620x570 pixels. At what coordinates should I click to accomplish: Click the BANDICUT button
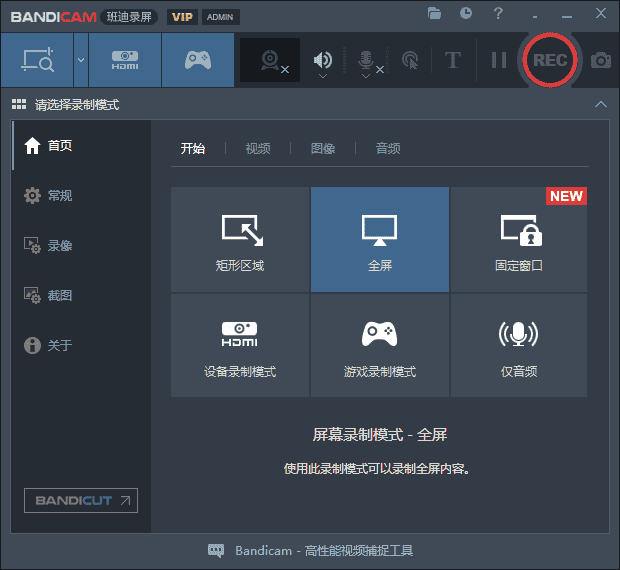(x=81, y=500)
